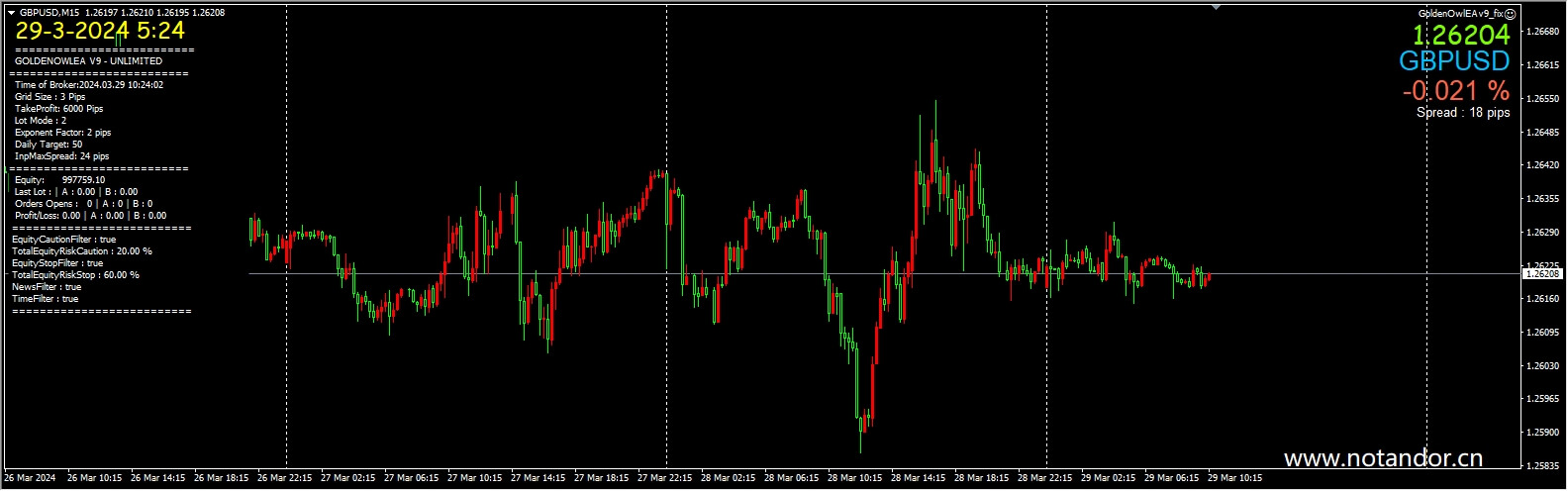Click the Time of Broker line

pyautogui.click(x=89, y=85)
